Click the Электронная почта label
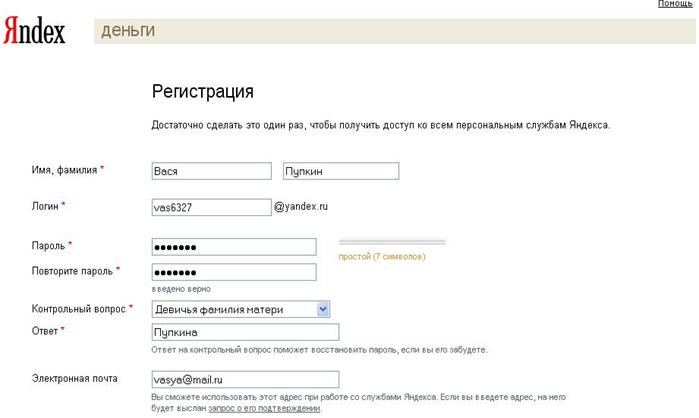This screenshot has width=699, height=418. pos(74,378)
